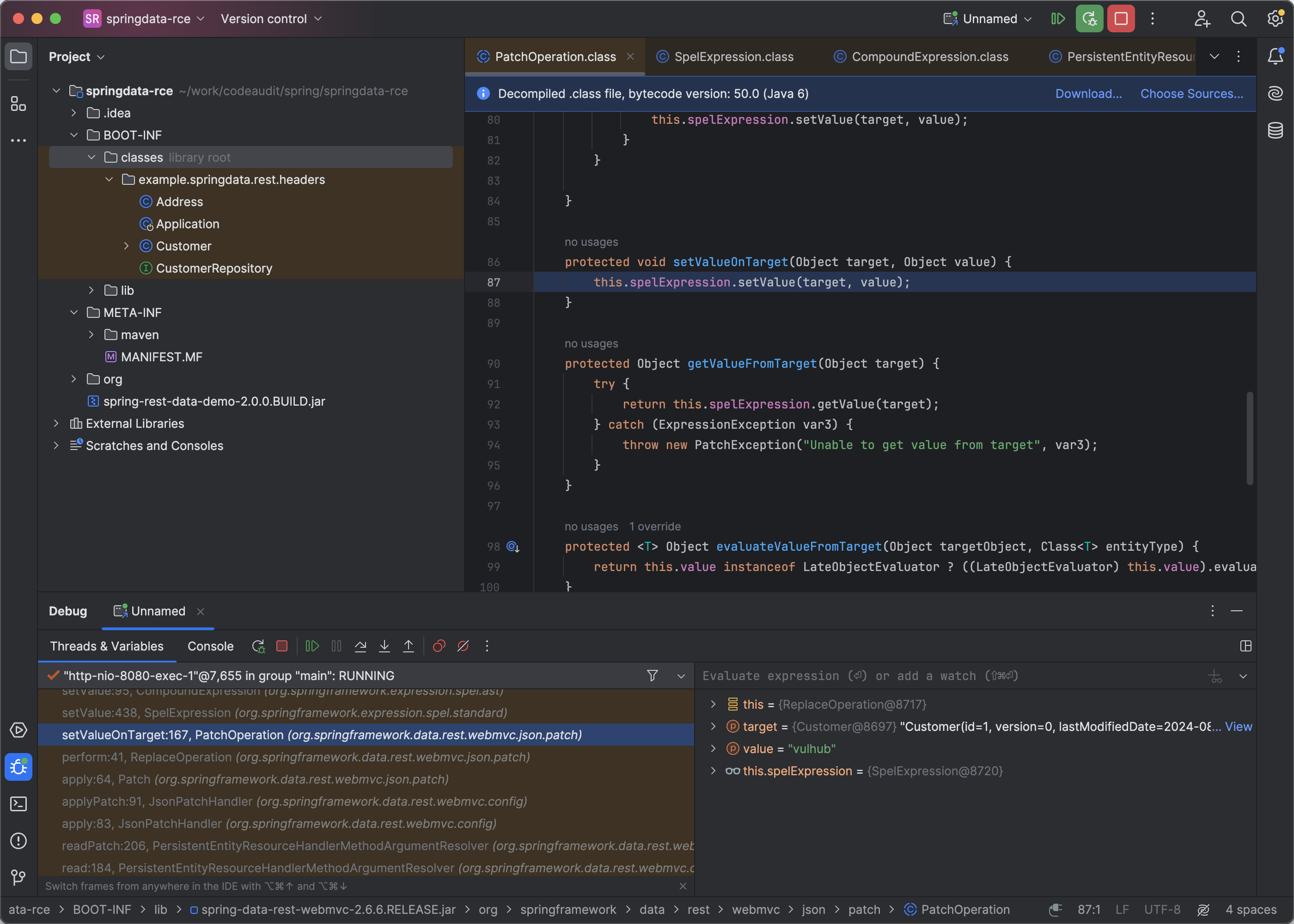Image resolution: width=1294 pixels, height=924 pixels.
Task: Click the Download... sources link
Action: point(1088,94)
